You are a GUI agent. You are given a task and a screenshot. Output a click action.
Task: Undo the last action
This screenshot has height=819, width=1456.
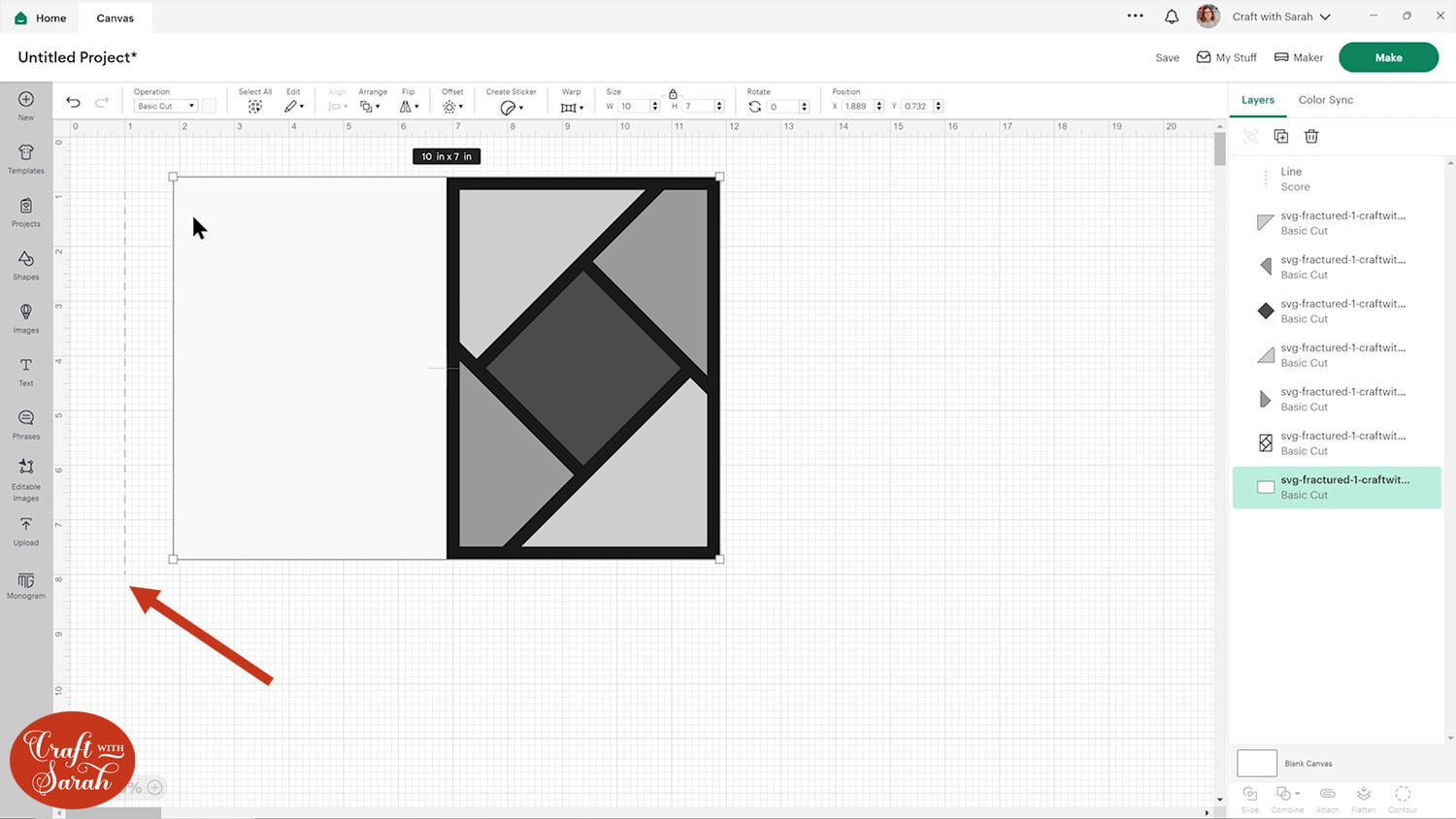click(x=73, y=102)
